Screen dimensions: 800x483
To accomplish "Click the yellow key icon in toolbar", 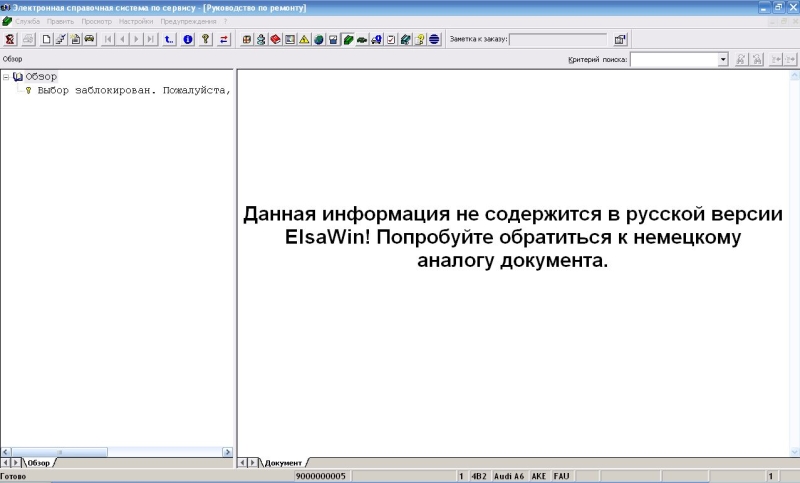I will click(x=205, y=39).
